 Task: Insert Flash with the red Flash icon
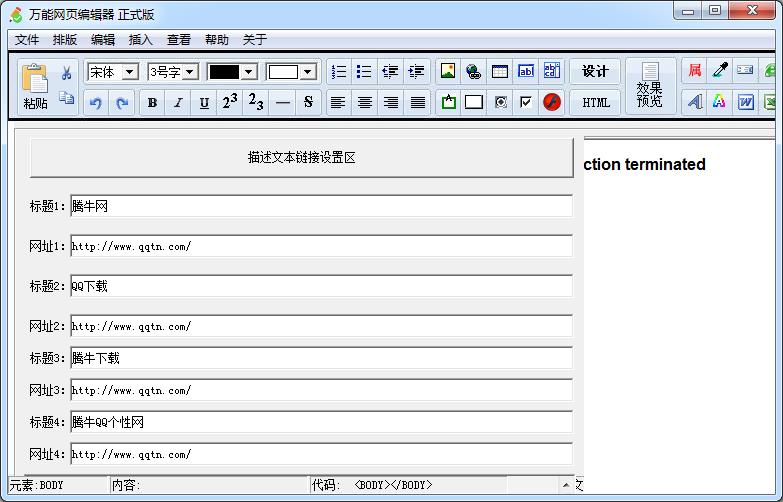(x=552, y=102)
